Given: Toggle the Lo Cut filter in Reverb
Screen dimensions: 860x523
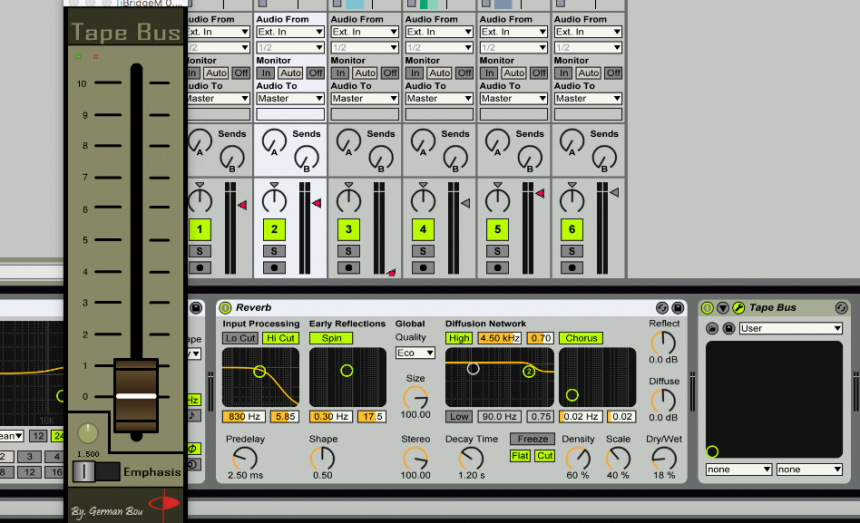Looking at the screenshot, I should coord(240,338).
